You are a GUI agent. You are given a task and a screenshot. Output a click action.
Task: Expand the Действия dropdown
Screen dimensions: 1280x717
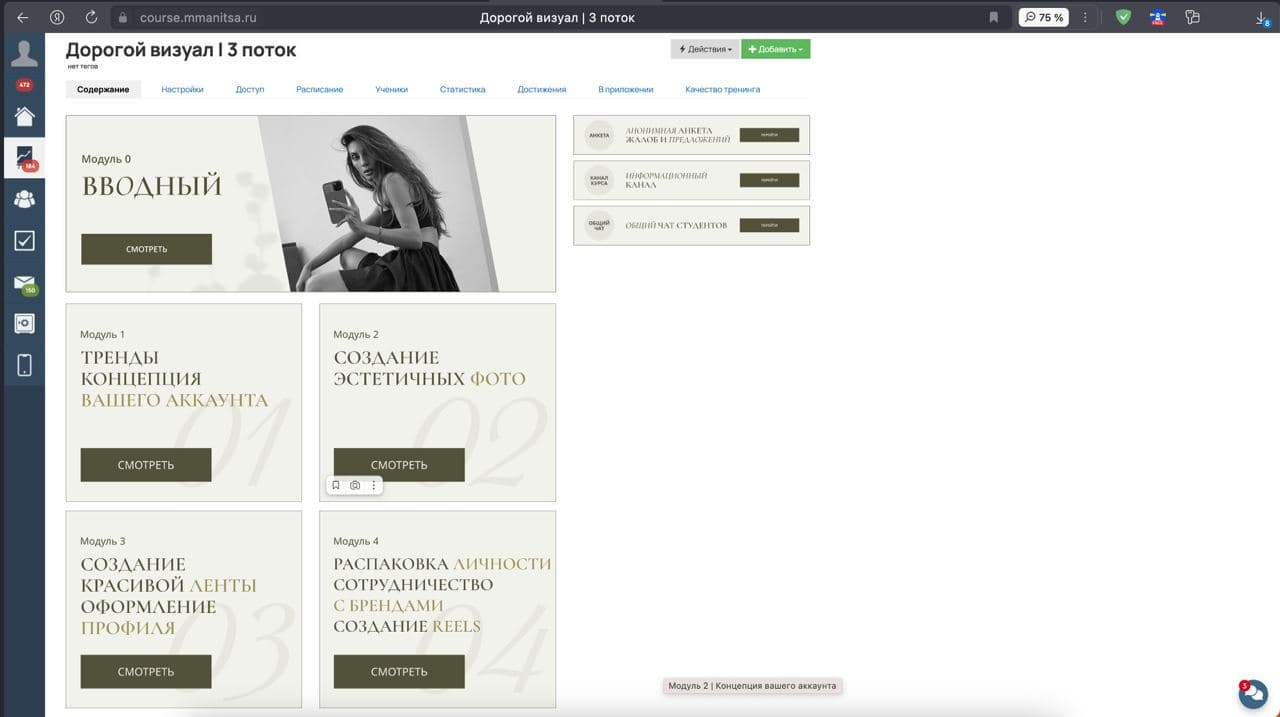(x=705, y=49)
